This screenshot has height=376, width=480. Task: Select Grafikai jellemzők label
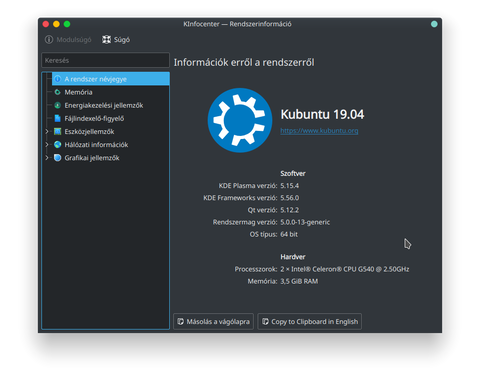tap(92, 158)
